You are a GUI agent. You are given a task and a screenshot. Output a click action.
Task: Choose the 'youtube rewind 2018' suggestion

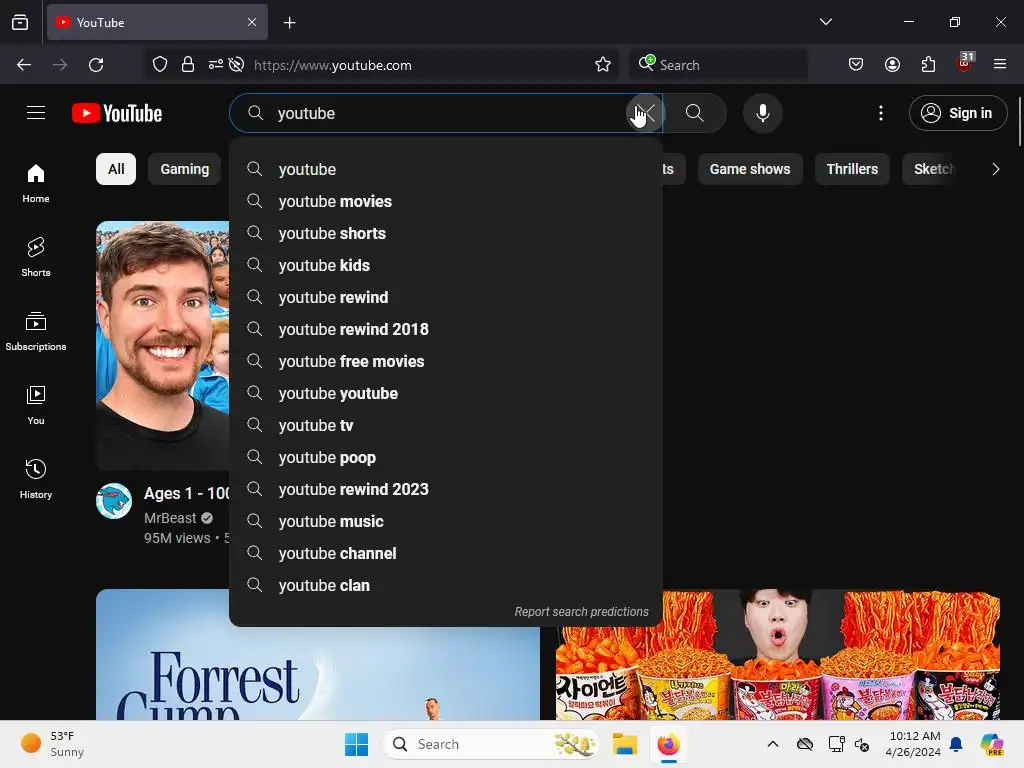click(445, 329)
